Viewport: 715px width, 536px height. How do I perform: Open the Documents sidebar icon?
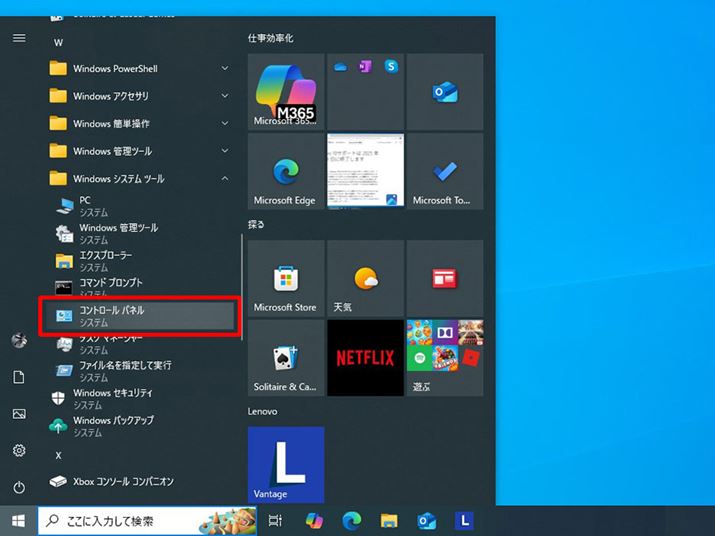[x=19, y=377]
